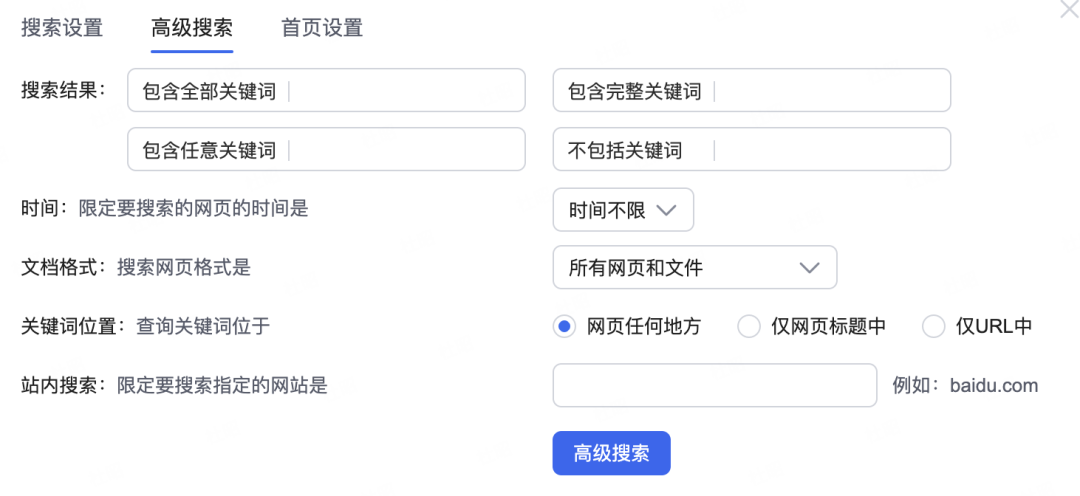Image resolution: width=1080 pixels, height=496 pixels.
Task: Choose the 仅URL中 radio option
Action: tap(933, 327)
